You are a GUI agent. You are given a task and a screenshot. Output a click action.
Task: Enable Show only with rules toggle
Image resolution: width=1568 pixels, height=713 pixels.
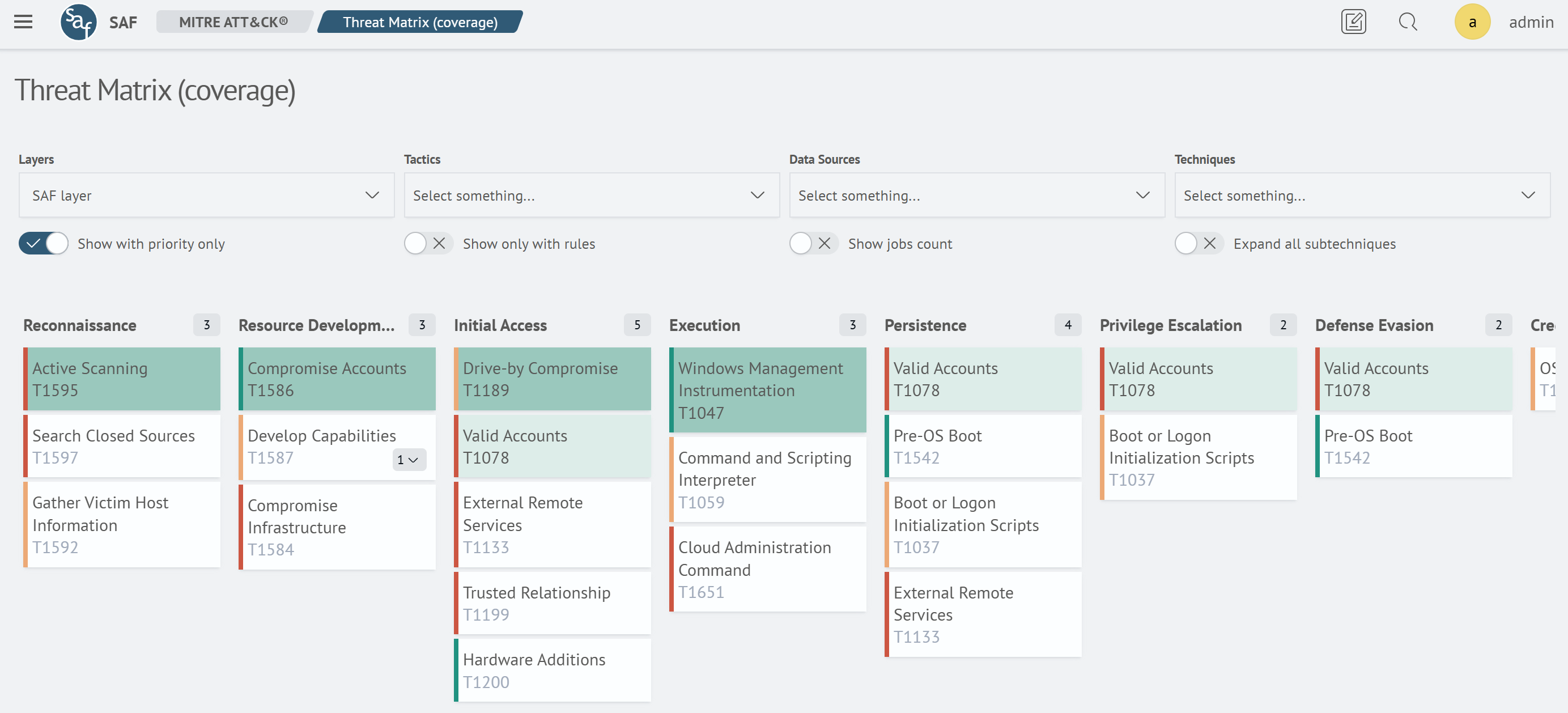tap(428, 244)
